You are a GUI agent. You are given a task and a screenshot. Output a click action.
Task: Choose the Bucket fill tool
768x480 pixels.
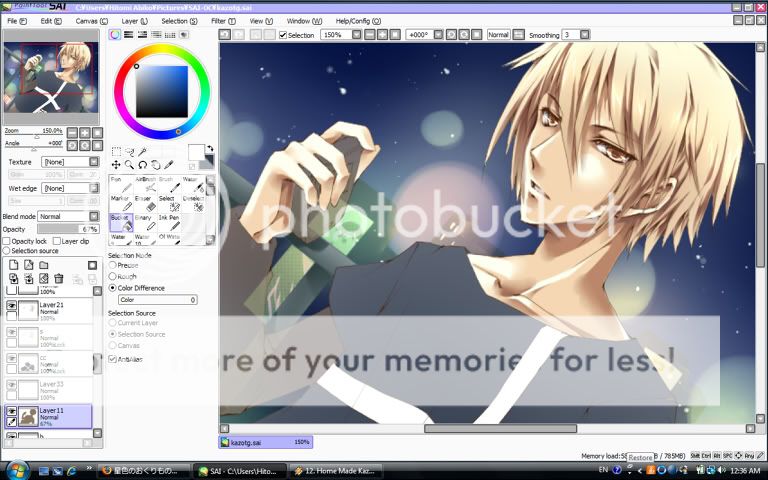click(x=120, y=223)
